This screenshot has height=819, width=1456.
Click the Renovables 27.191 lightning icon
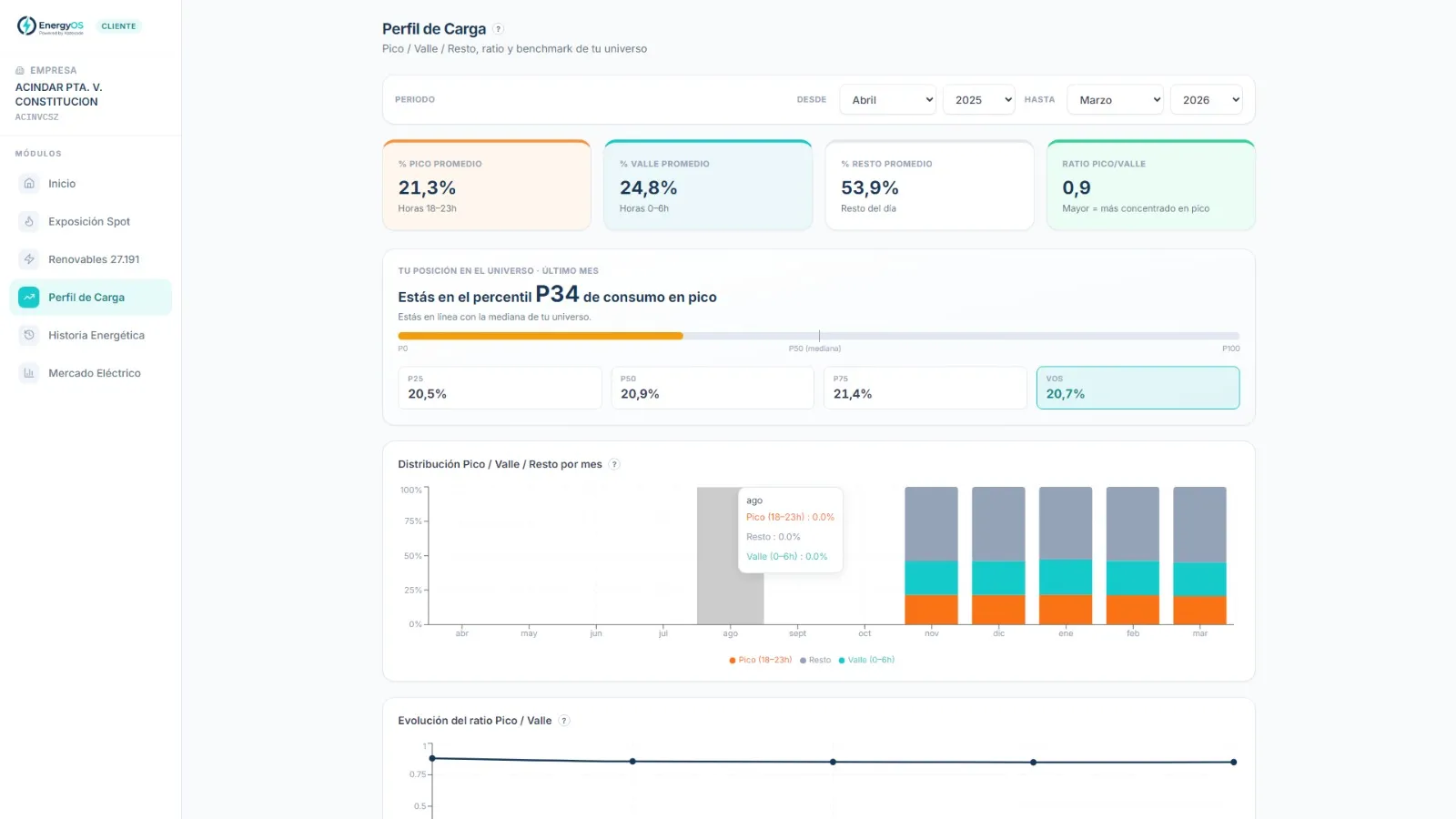pos(29,259)
